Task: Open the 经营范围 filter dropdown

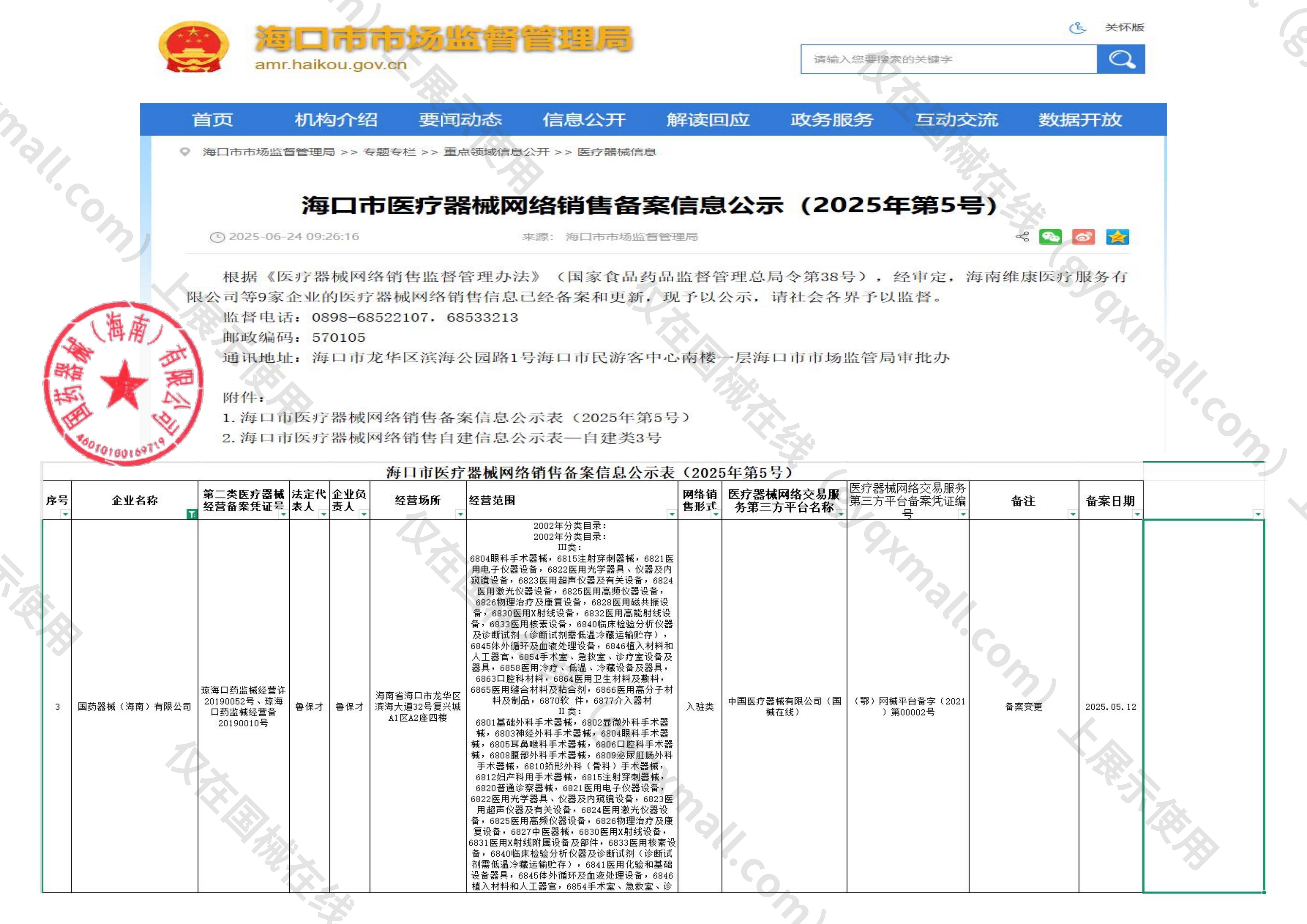Action: coord(672,514)
